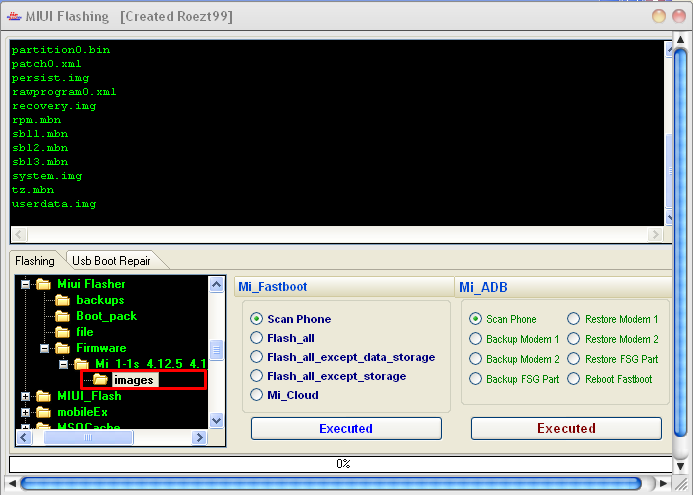Select the Boot_pack folder in tree

(107, 316)
